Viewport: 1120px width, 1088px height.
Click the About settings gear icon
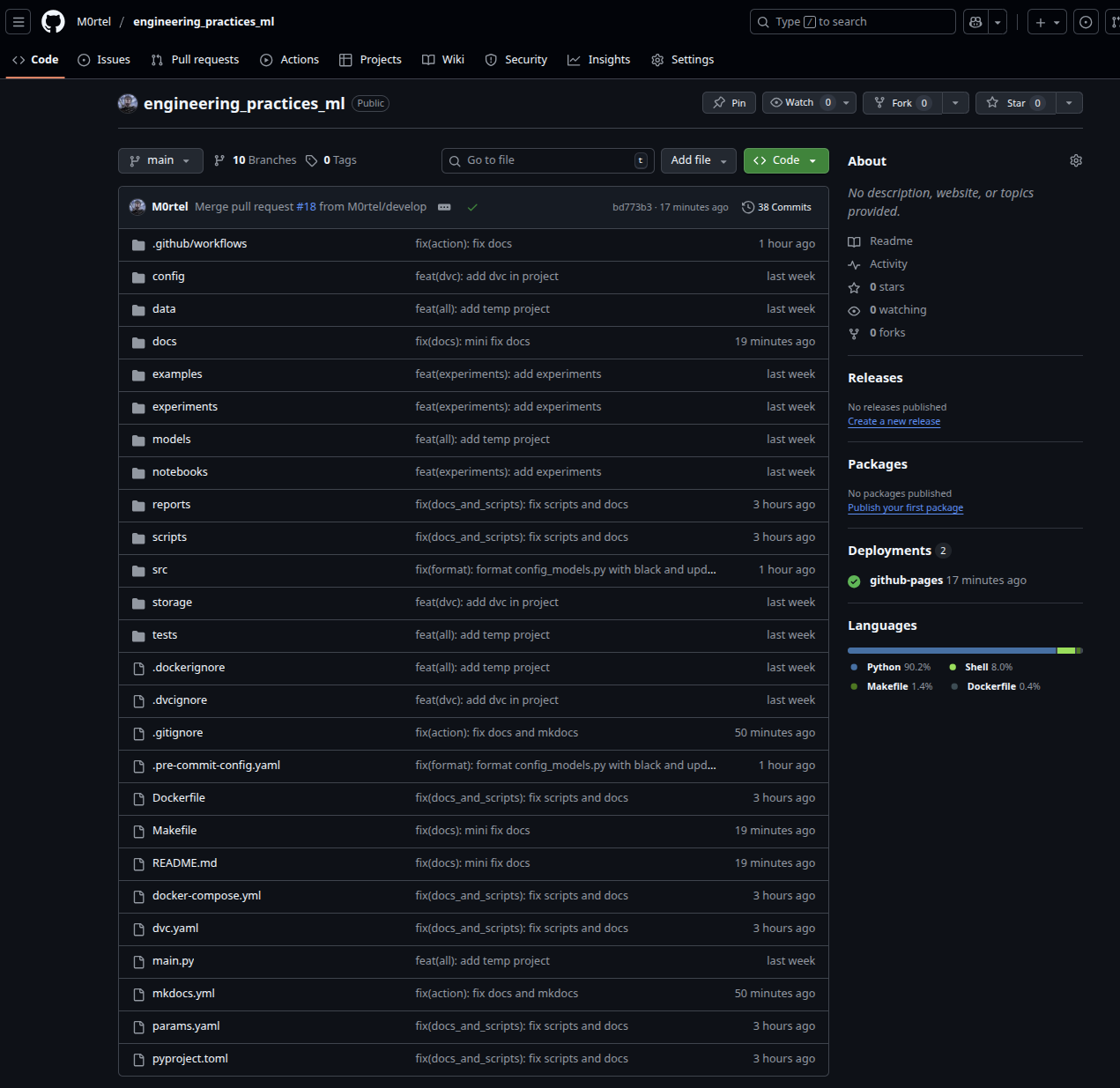[x=1075, y=161]
